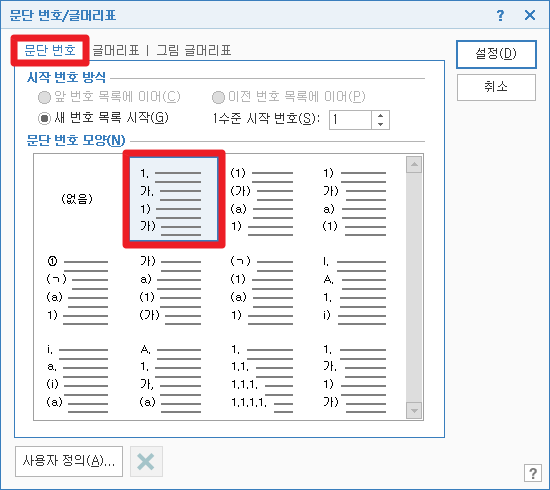Viewport: 550px width, 490px height.
Task: Click the 1수준 시작 번호 input field
Action: click(350, 120)
